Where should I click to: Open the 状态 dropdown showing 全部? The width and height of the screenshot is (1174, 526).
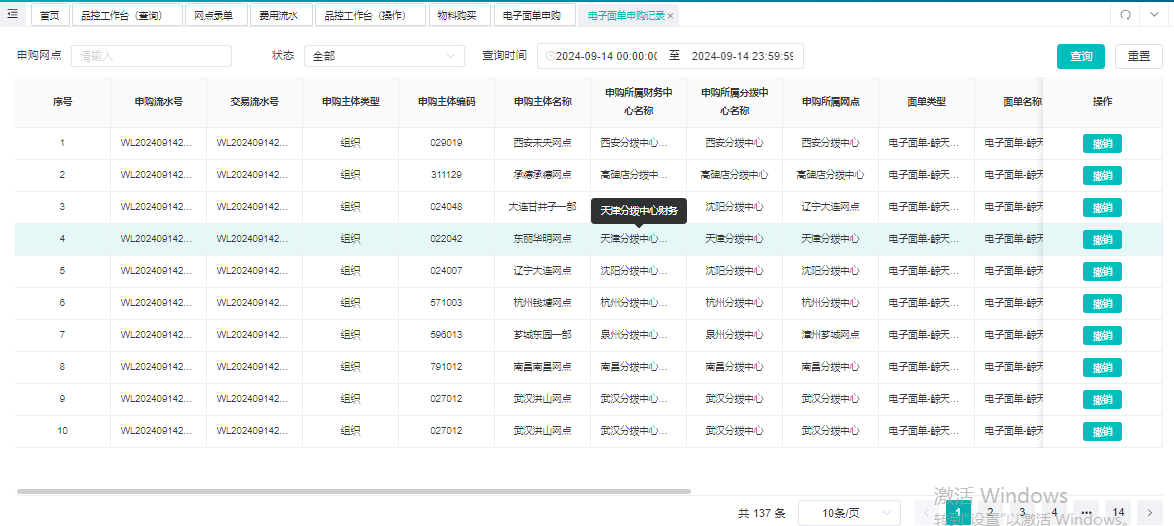tap(384, 56)
